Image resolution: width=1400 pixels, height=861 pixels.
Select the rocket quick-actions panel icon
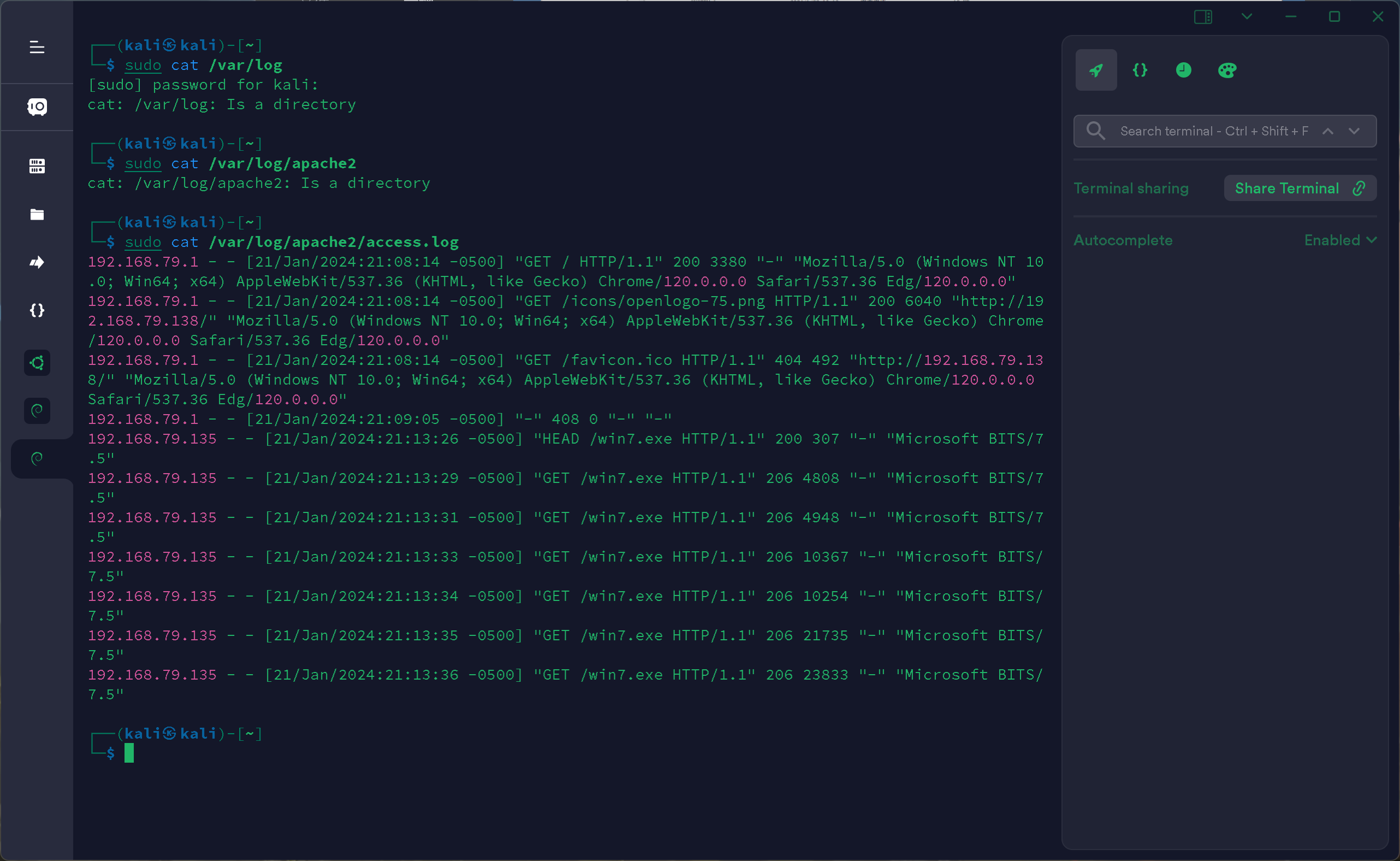[1096, 70]
